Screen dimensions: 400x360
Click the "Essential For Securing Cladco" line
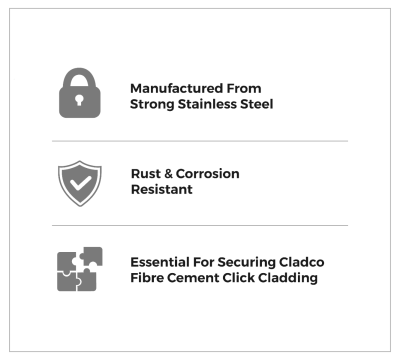pyautogui.click(x=227, y=262)
